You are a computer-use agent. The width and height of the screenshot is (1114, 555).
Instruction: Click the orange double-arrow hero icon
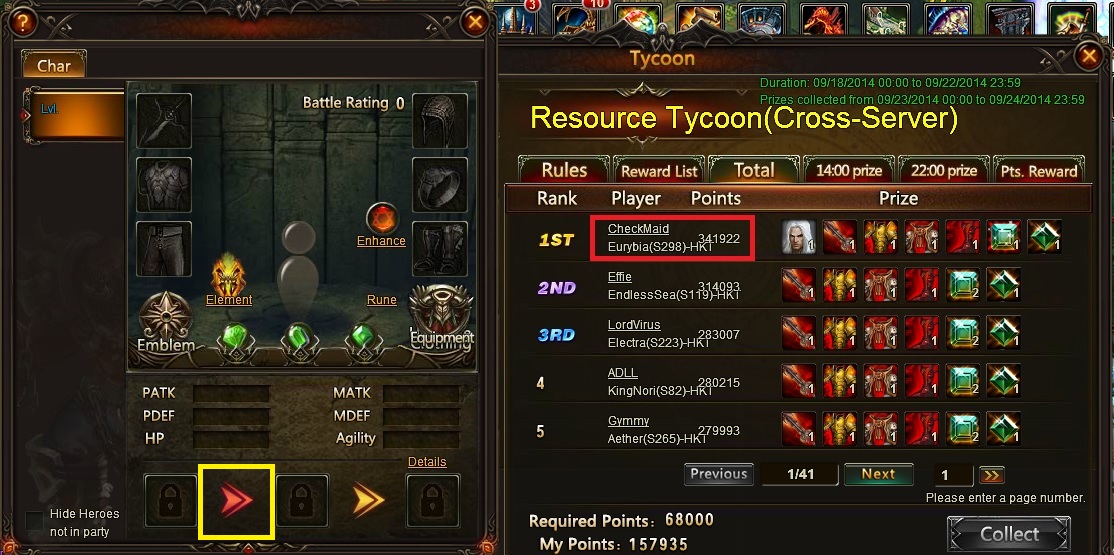(369, 500)
